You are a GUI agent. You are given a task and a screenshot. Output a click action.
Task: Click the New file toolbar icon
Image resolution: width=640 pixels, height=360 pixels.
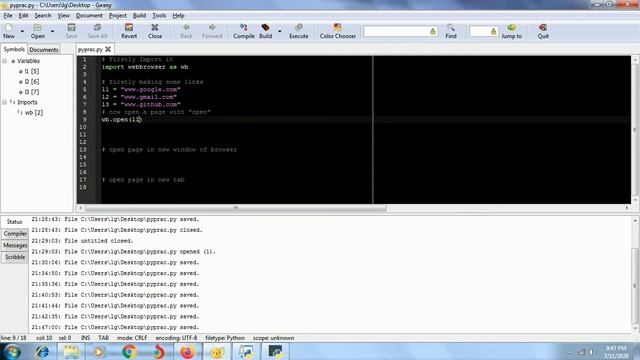(9, 31)
